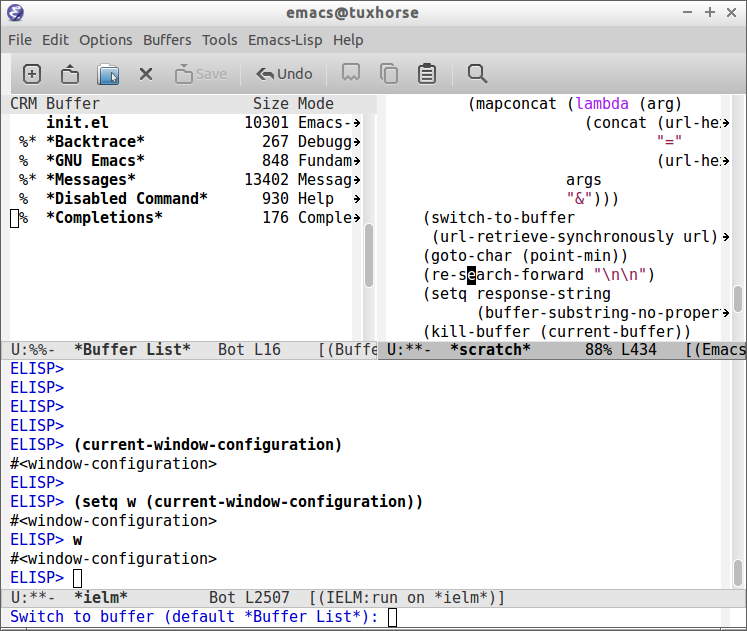
Task: Select *Messages* buffer entry
Action: coord(91,180)
